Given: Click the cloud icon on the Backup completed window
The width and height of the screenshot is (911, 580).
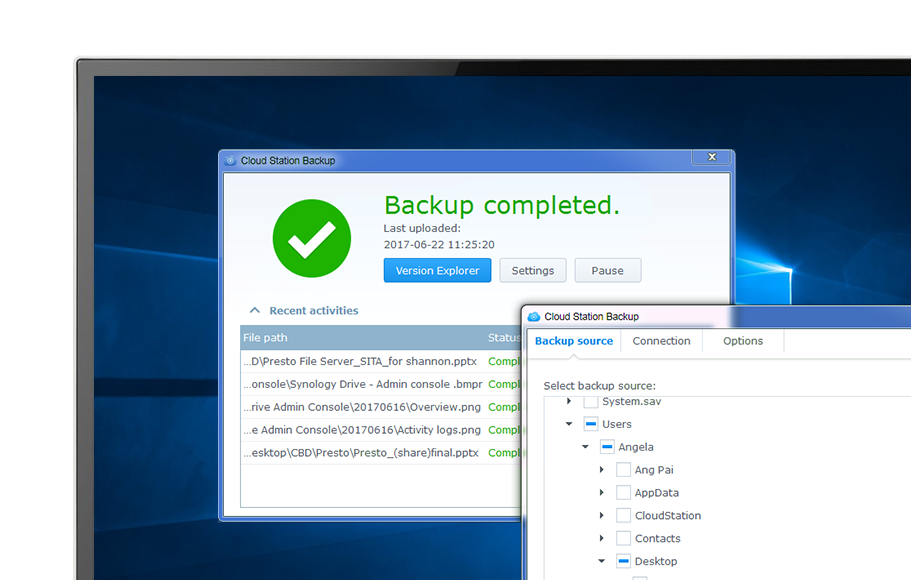Looking at the screenshot, I should point(228,159).
